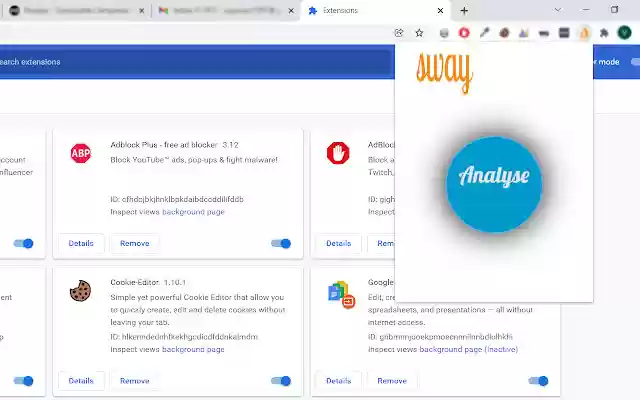This screenshot has width=640, height=400.
Task: Switch to the first tab with dark circle favicon
Action: tap(76, 11)
